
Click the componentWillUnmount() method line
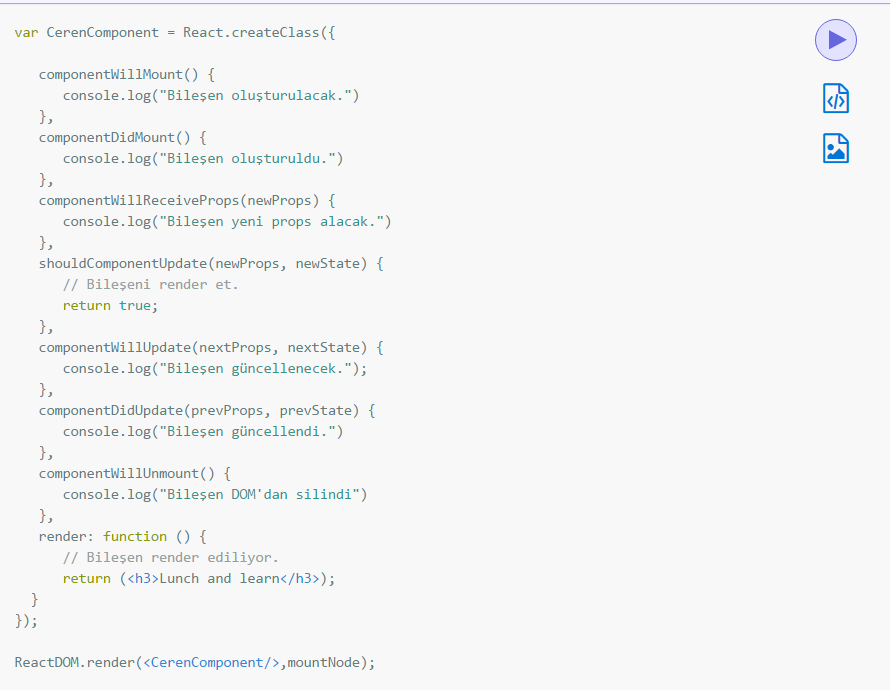pos(135,474)
